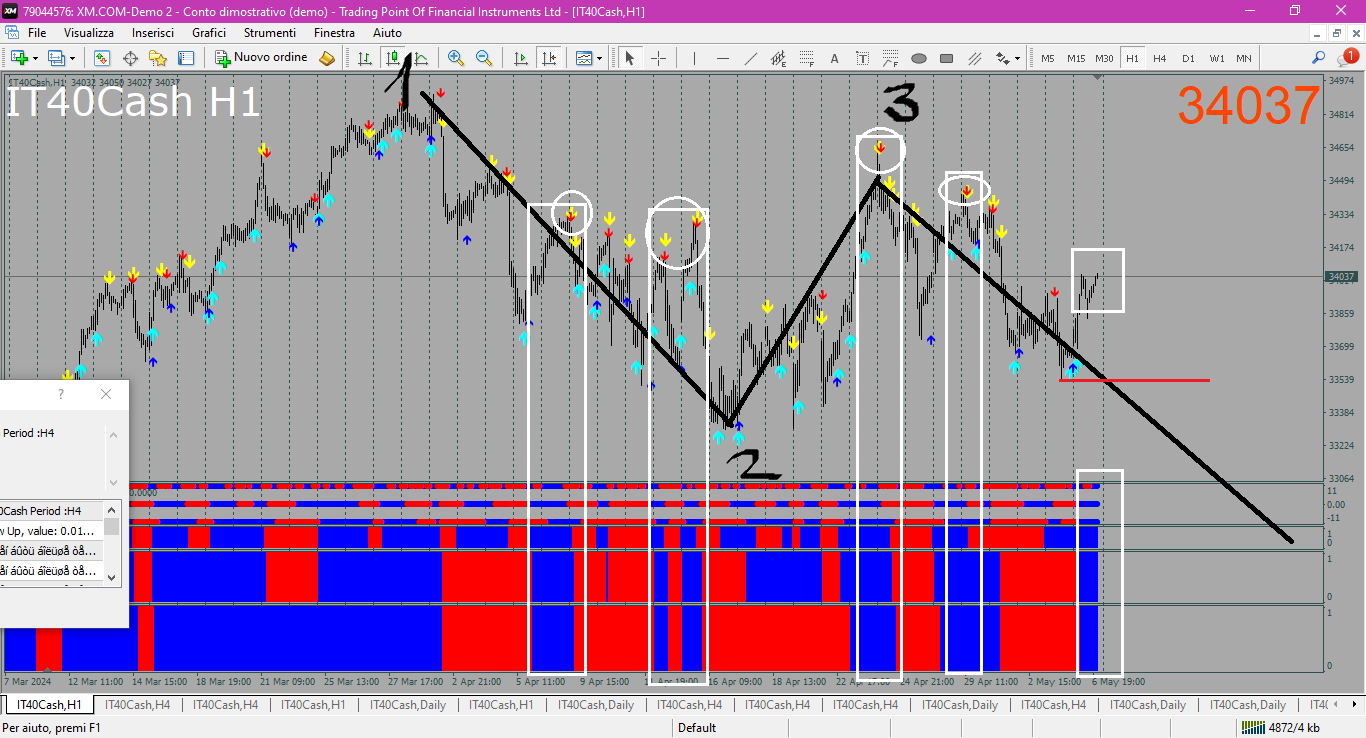Switch timeframe to M30
1366x738 pixels.
coord(1104,58)
